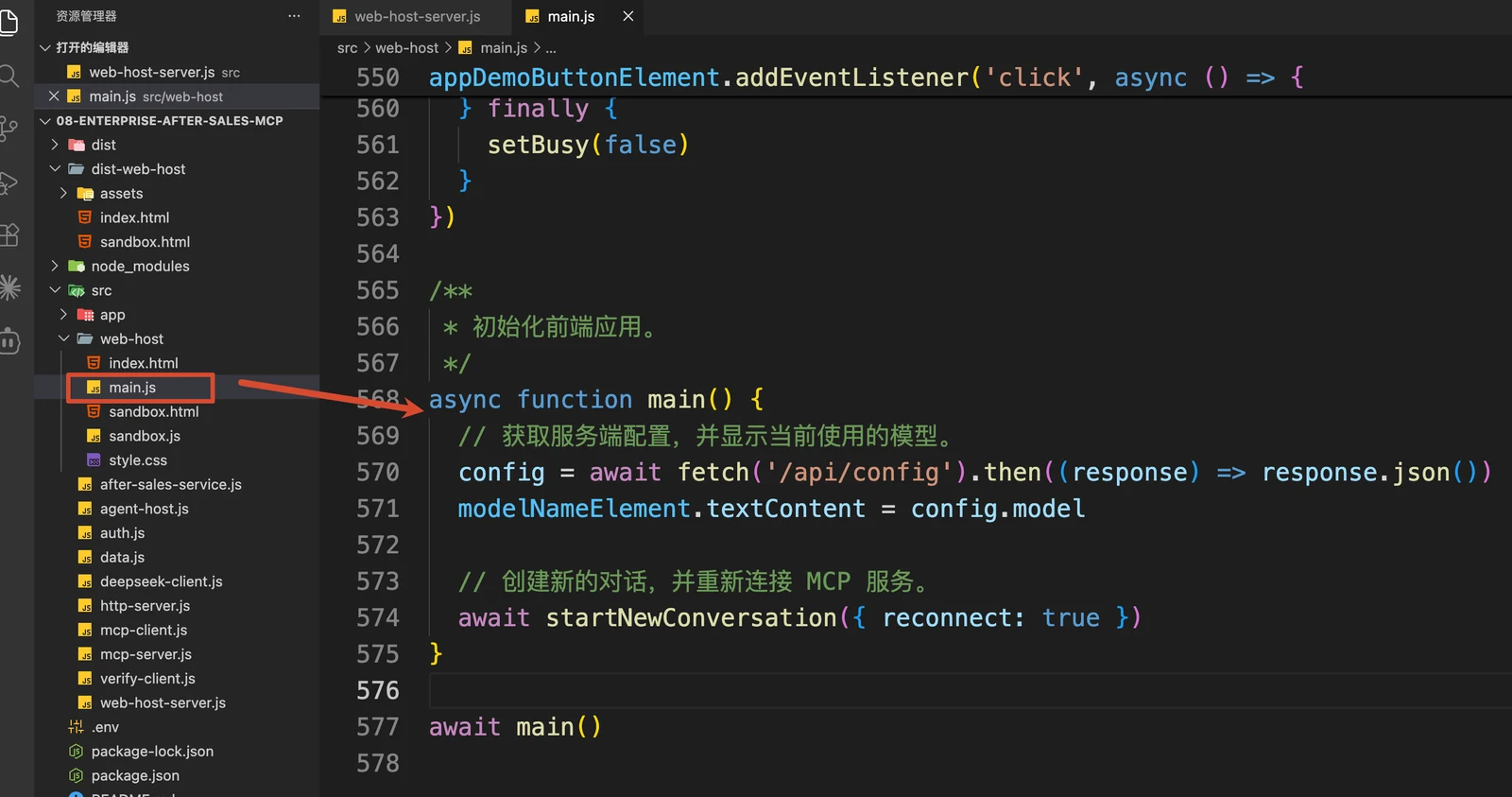The image size is (1512, 797).
Task: Close main.js in the open editors list
Action: (x=54, y=96)
